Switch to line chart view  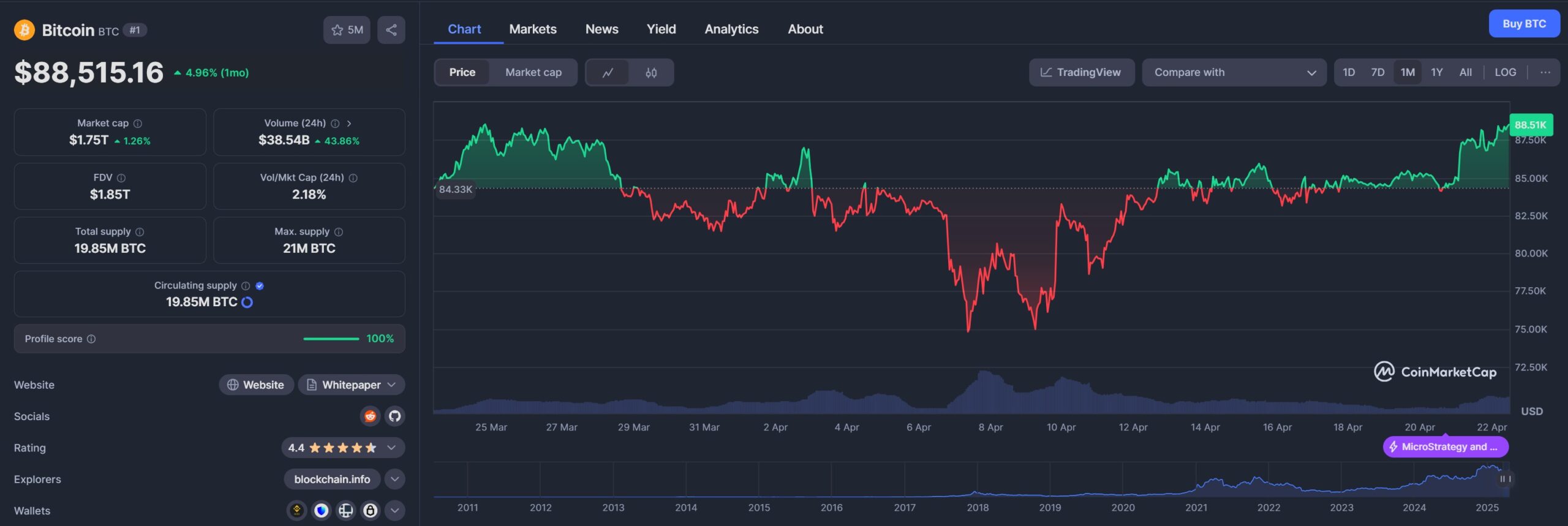(x=608, y=73)
